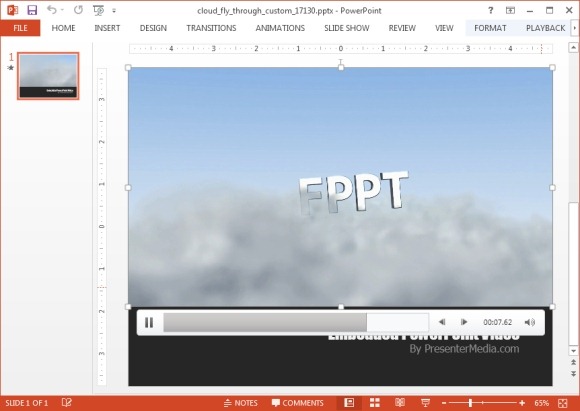Repeat the last action
The width and height of the screenshot is (580, 411).
pos(78,10)
